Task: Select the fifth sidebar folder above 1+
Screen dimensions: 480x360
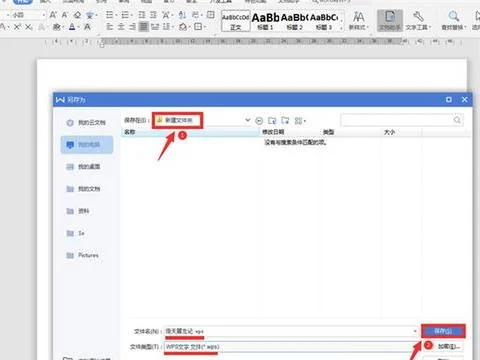Action: point(78,211)
